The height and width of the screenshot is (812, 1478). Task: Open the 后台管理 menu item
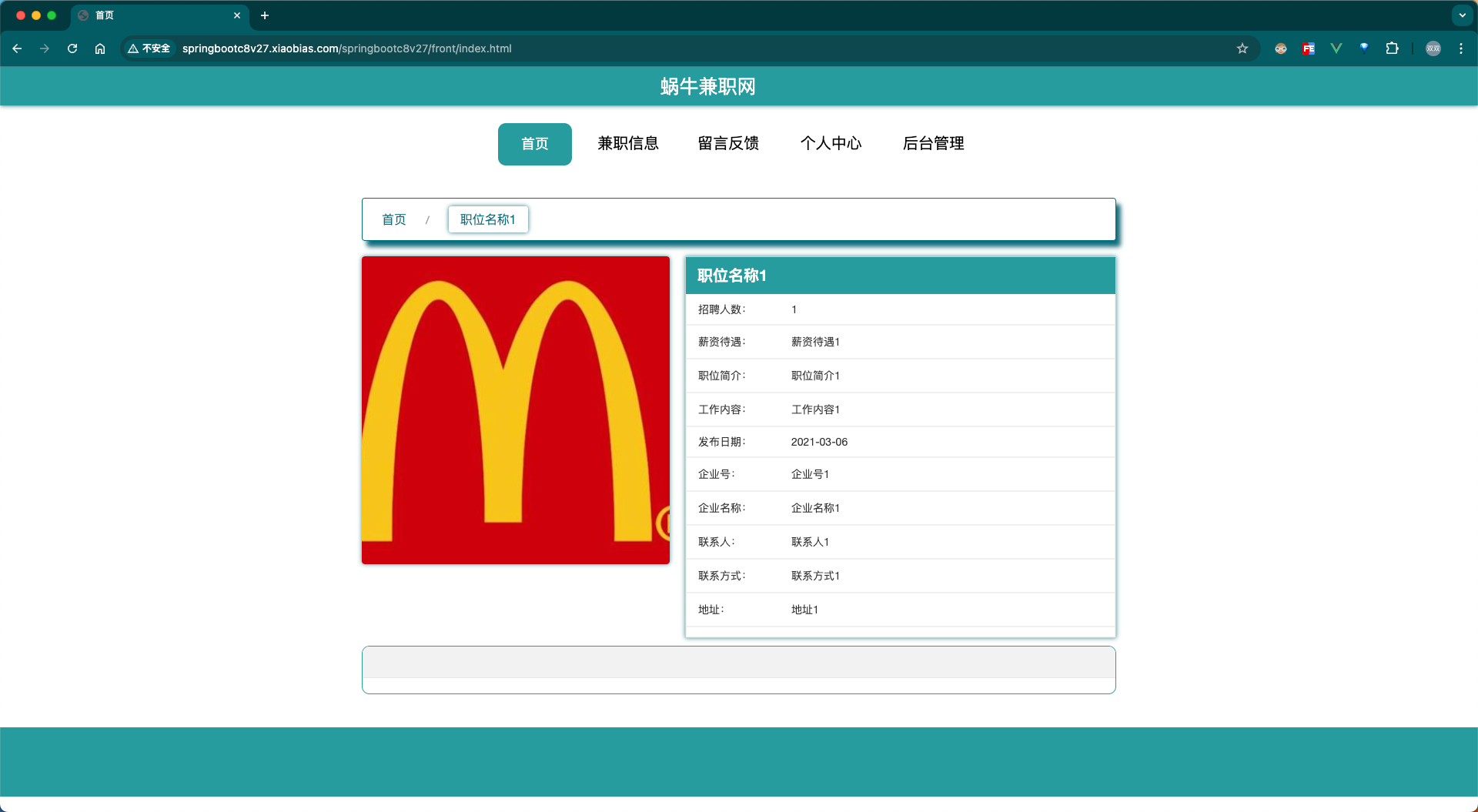pyautogui.click(x=934, y=143)
